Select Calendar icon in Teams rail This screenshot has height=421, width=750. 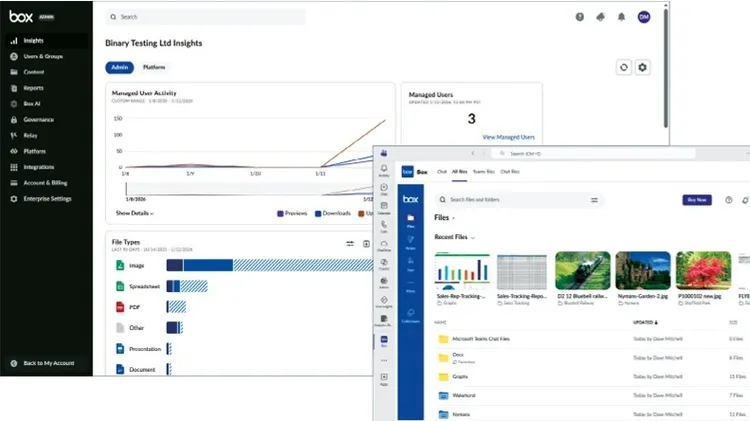coord(385,206)
